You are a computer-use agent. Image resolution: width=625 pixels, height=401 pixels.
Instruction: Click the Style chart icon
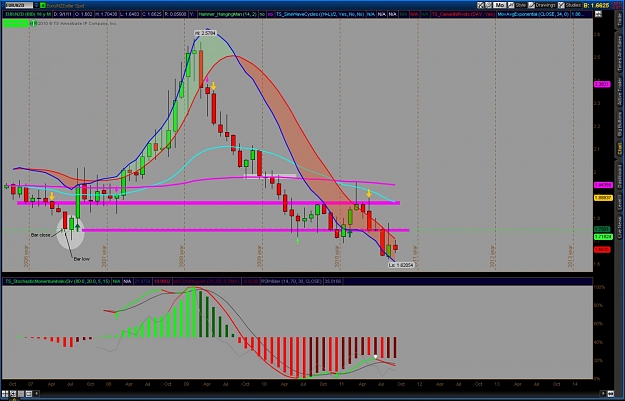(x=511, y=5)
